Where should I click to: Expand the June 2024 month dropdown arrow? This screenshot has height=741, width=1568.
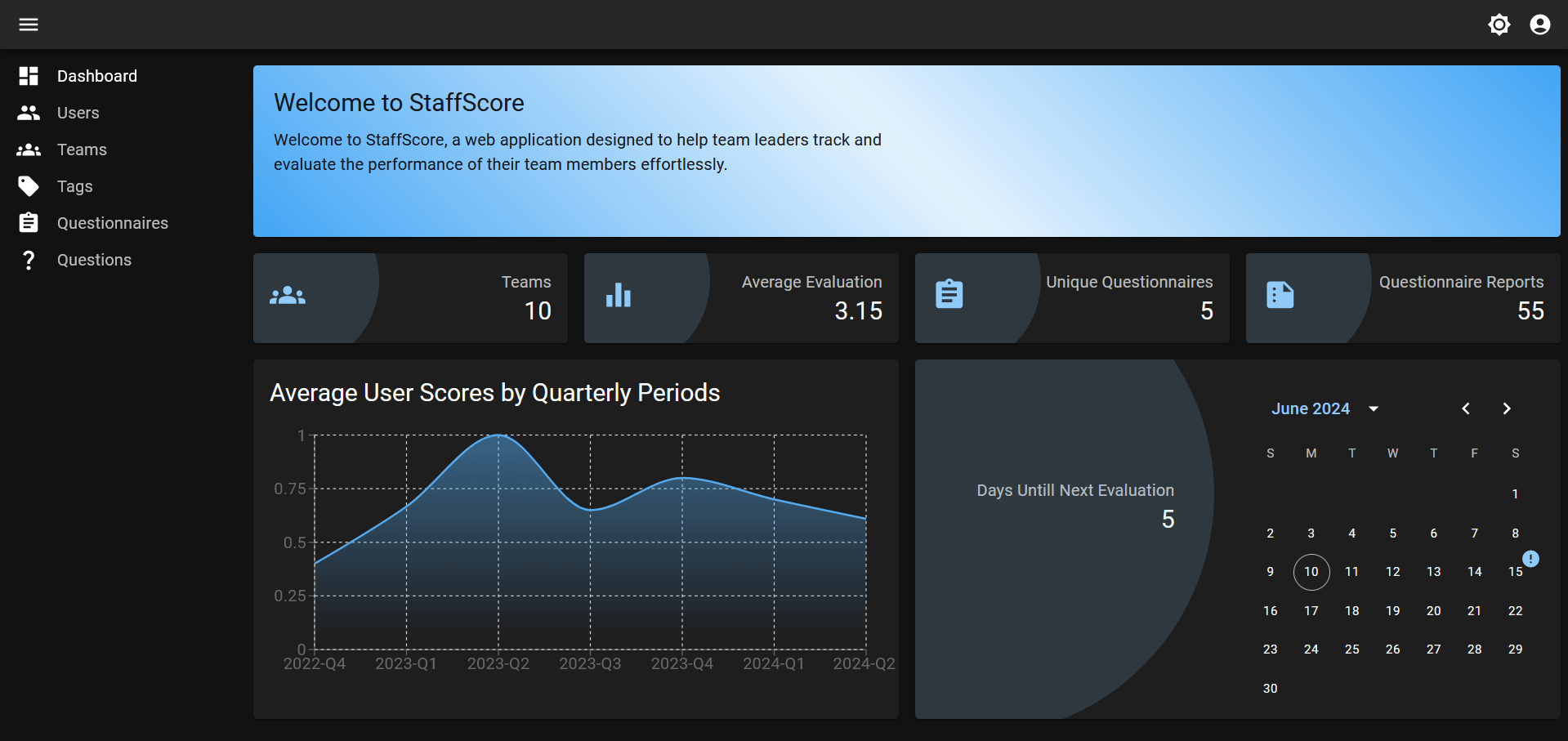[1374, 408]
